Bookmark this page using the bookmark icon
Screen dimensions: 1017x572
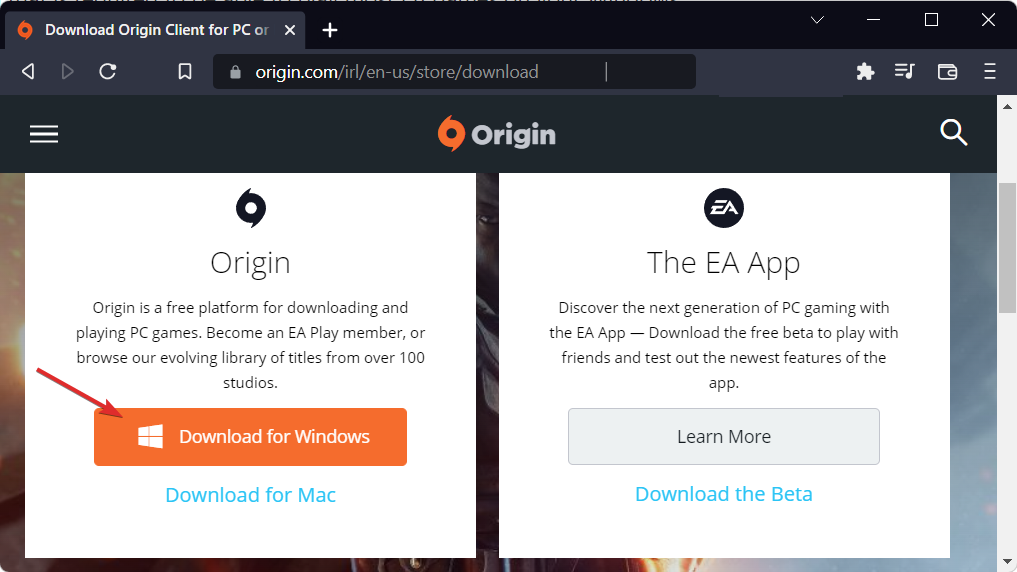pyautogui.click(x=184, y=72)
